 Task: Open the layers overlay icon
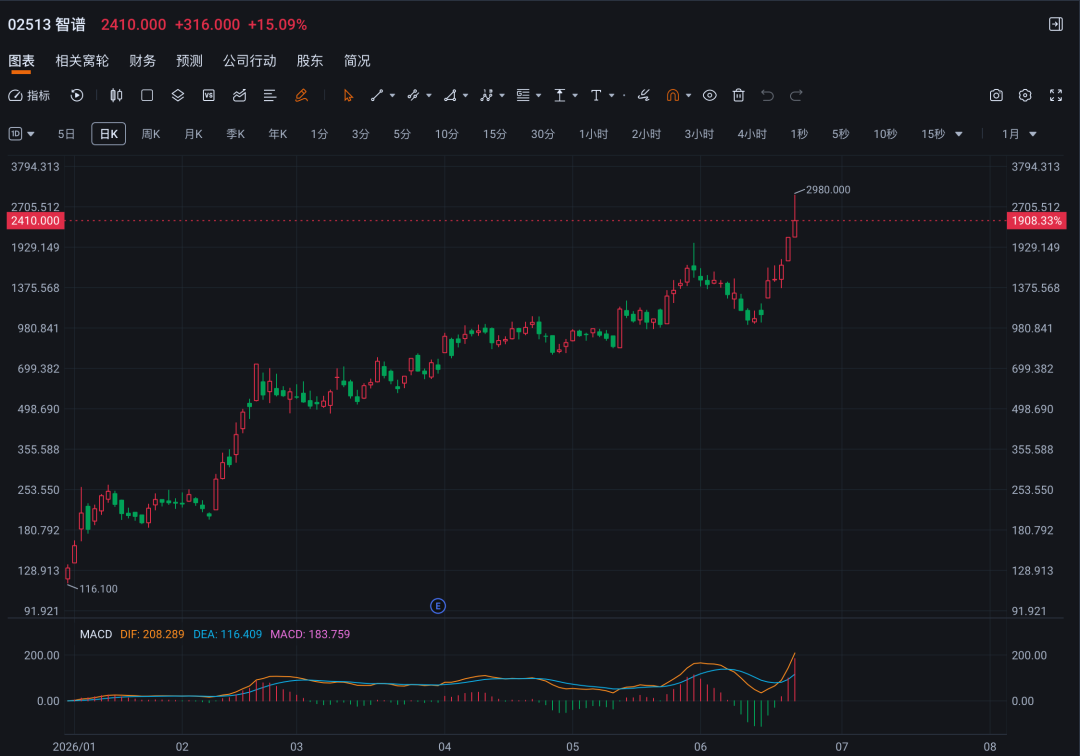point(178,96)
